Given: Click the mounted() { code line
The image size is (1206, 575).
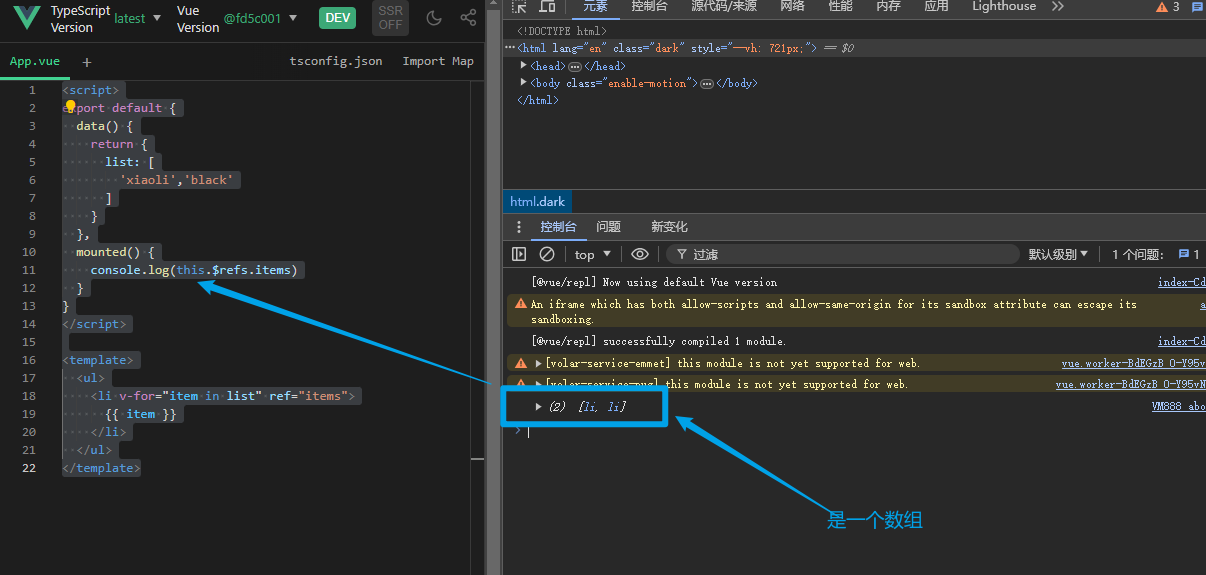Looking at the screenshot, I should coord(115,252).
